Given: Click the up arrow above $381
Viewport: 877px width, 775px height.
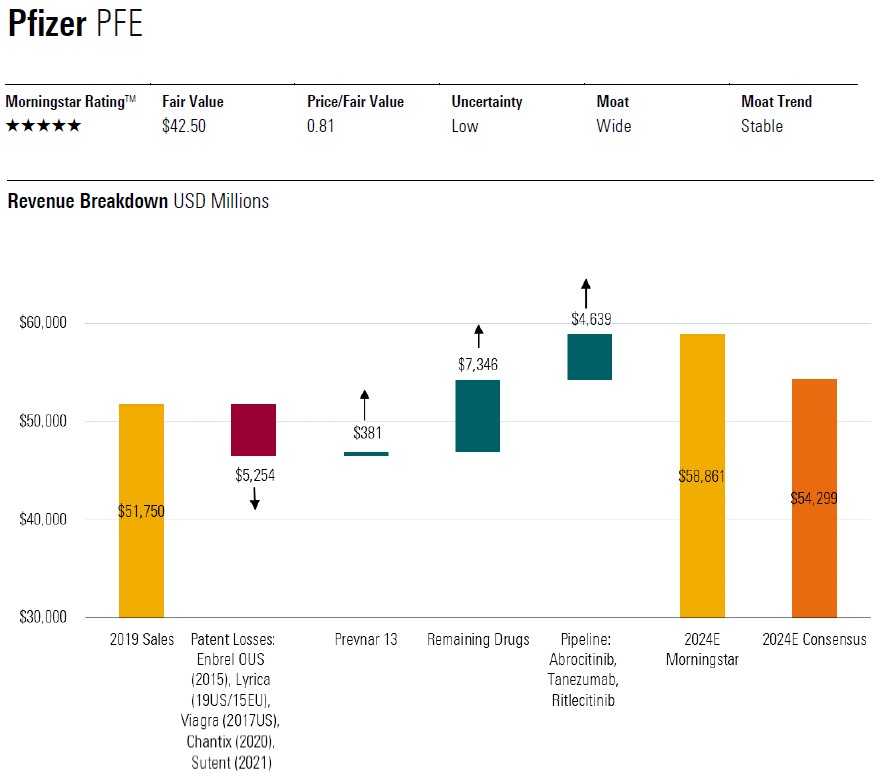Looking at the screenshot, I should pyautogui.click(x=365, y=405).
